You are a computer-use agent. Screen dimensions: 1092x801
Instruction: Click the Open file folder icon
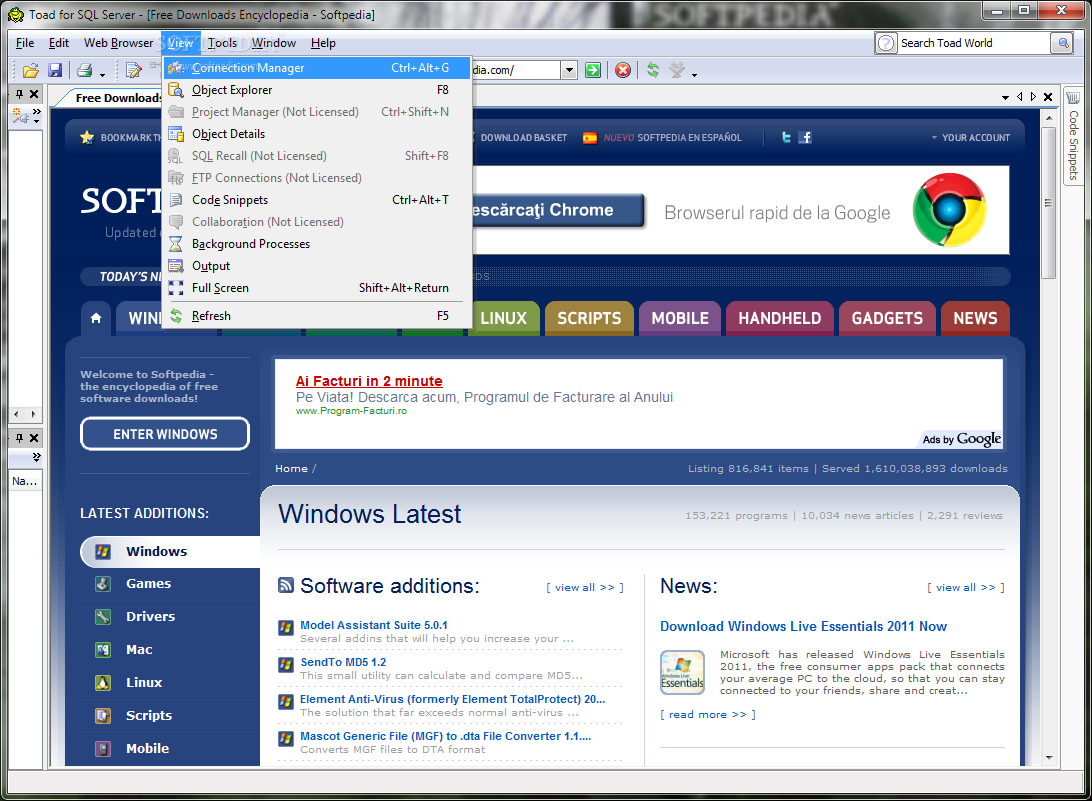click(x=31, y=70)
